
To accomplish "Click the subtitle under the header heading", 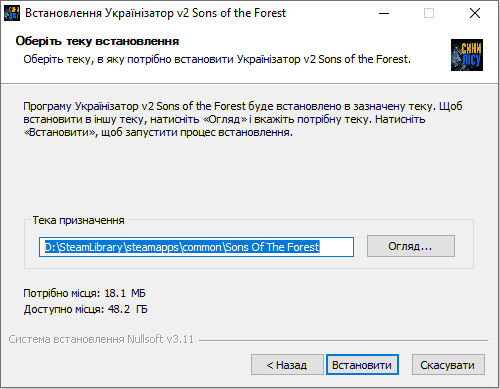I will click(x=217, y=59).
